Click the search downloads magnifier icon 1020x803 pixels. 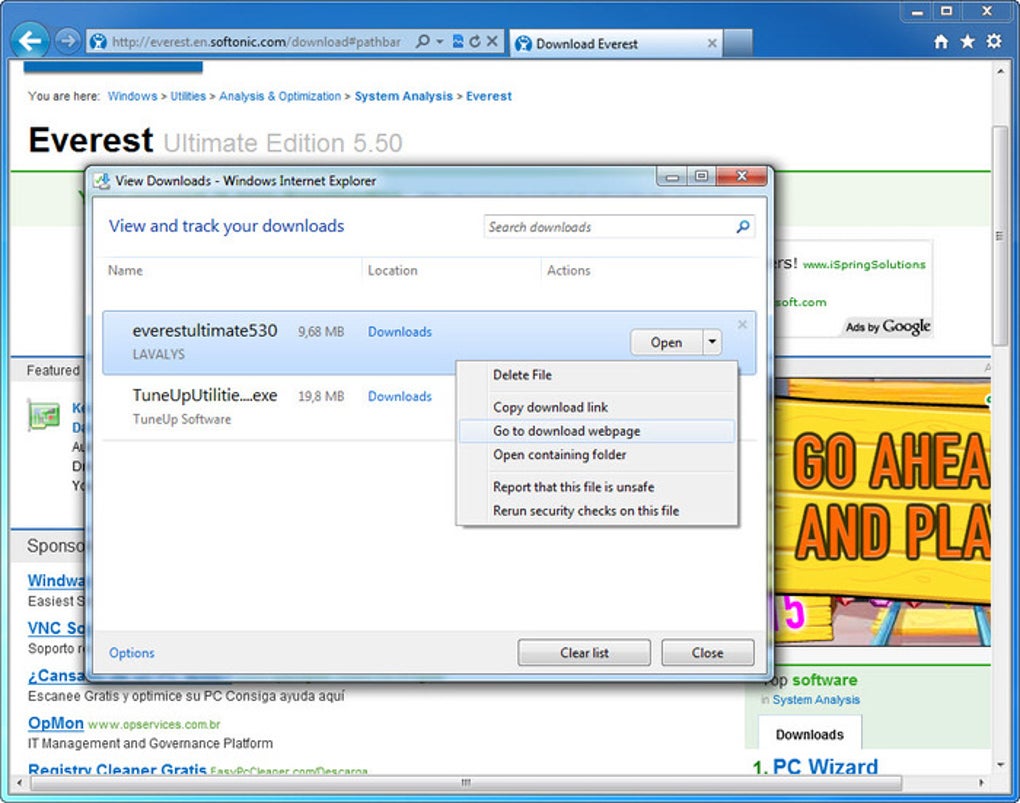coord(742,226)
